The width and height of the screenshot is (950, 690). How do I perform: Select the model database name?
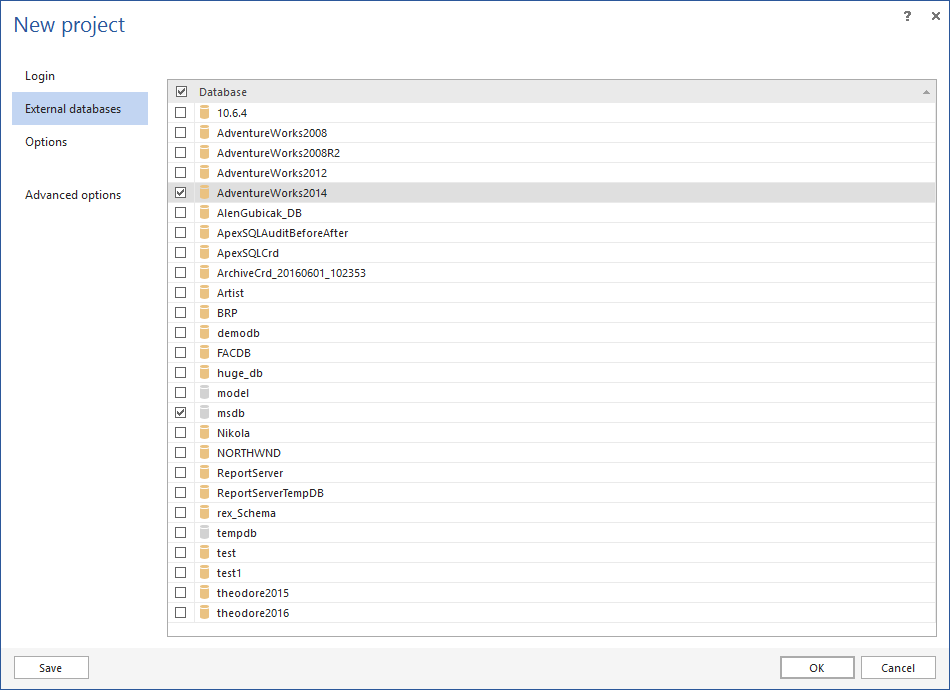[x=233, y=393]
